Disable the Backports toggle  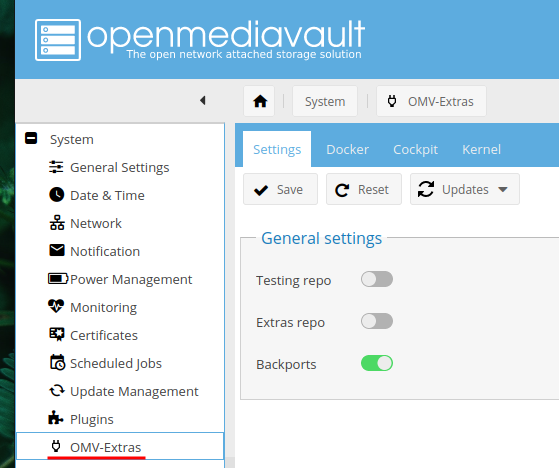(377, 363)
